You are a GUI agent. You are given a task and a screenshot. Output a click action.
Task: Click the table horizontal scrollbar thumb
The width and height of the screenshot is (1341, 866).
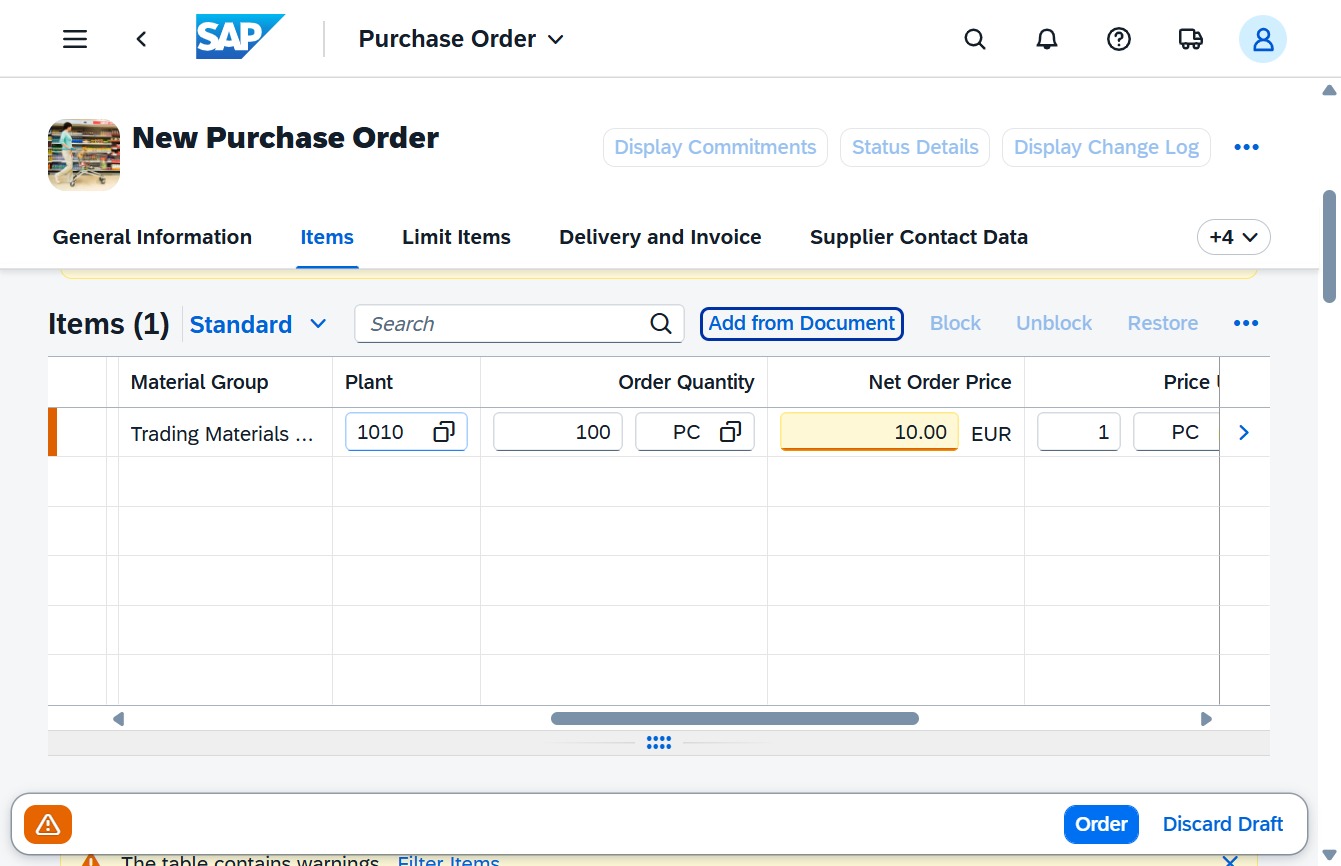coord(734,718)
